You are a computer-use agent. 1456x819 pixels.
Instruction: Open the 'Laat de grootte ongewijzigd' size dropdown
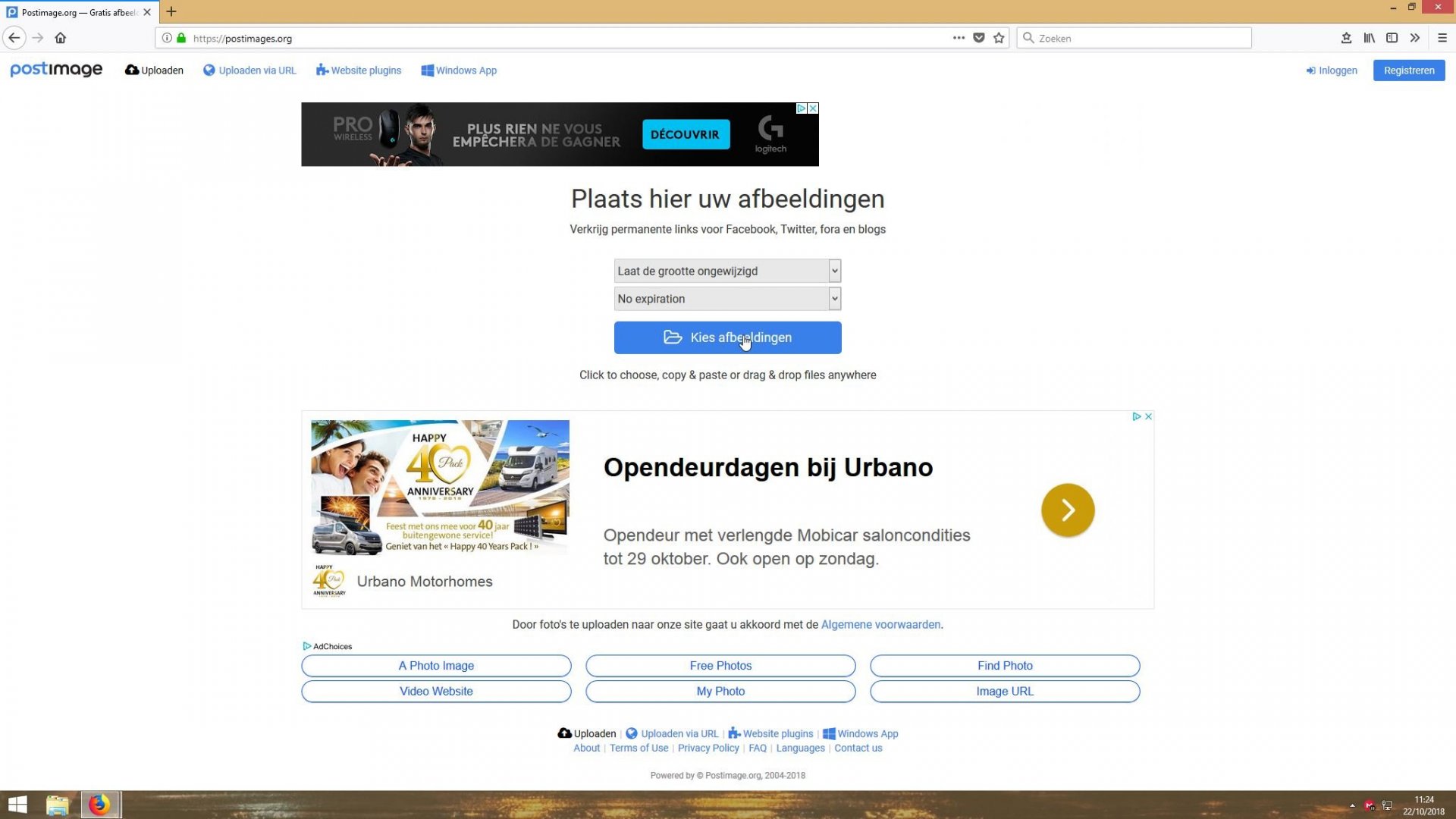point(726,271)
